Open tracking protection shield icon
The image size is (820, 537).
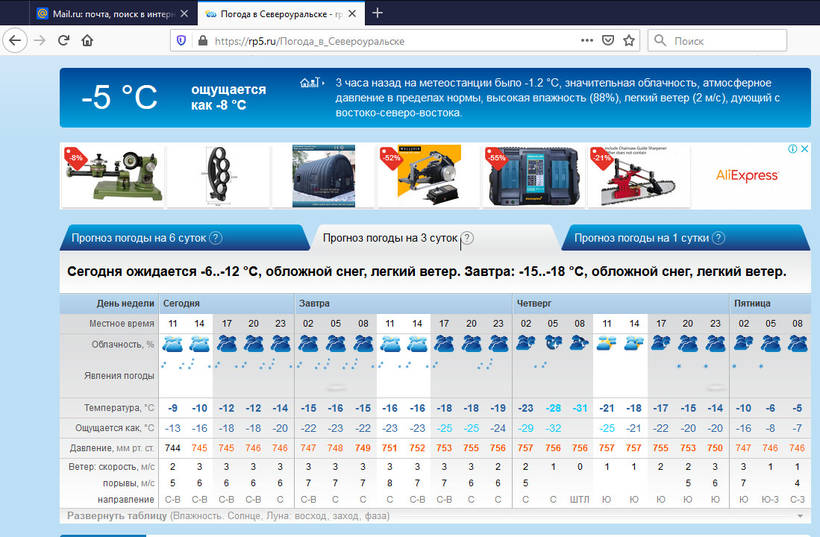[x=181, y=41]
